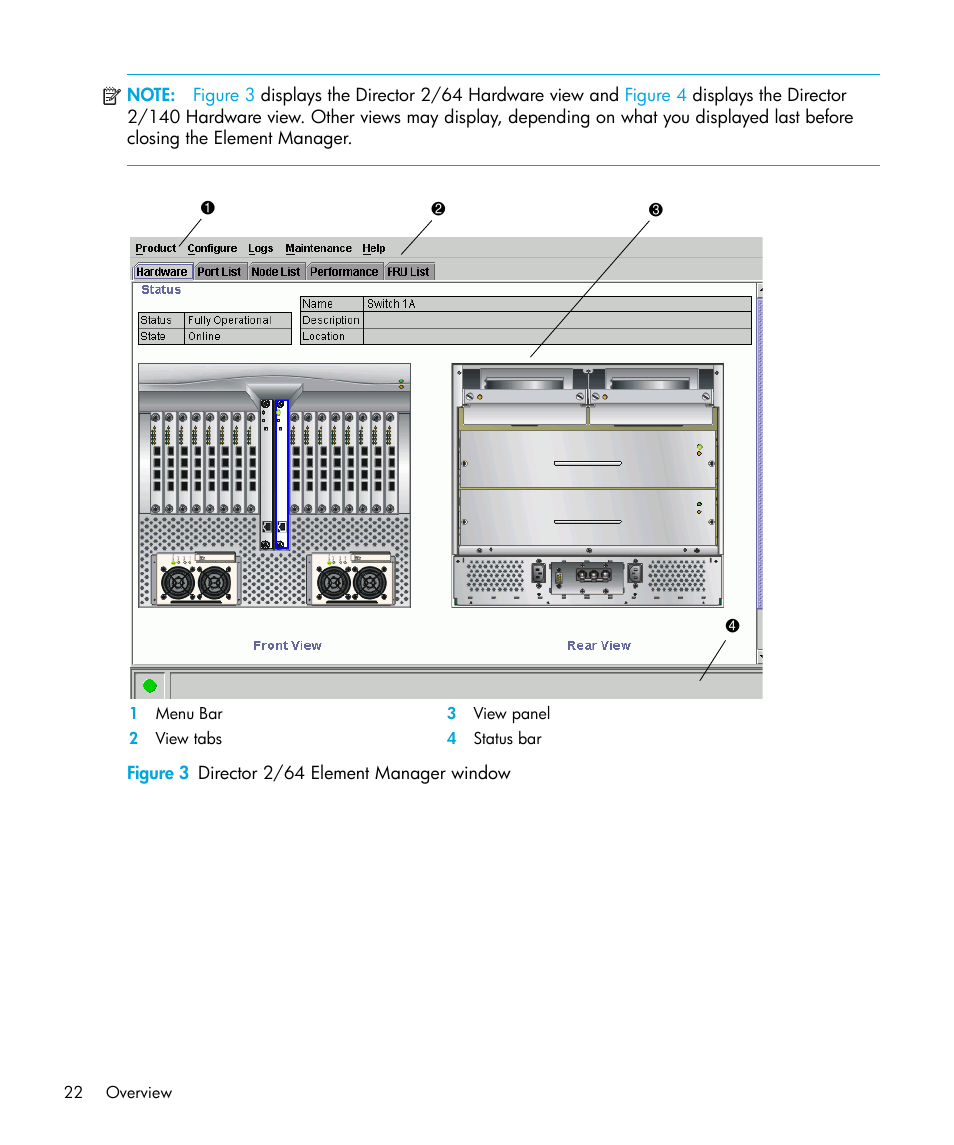Open the Figure 4 link in note

(x=655, y=95)
